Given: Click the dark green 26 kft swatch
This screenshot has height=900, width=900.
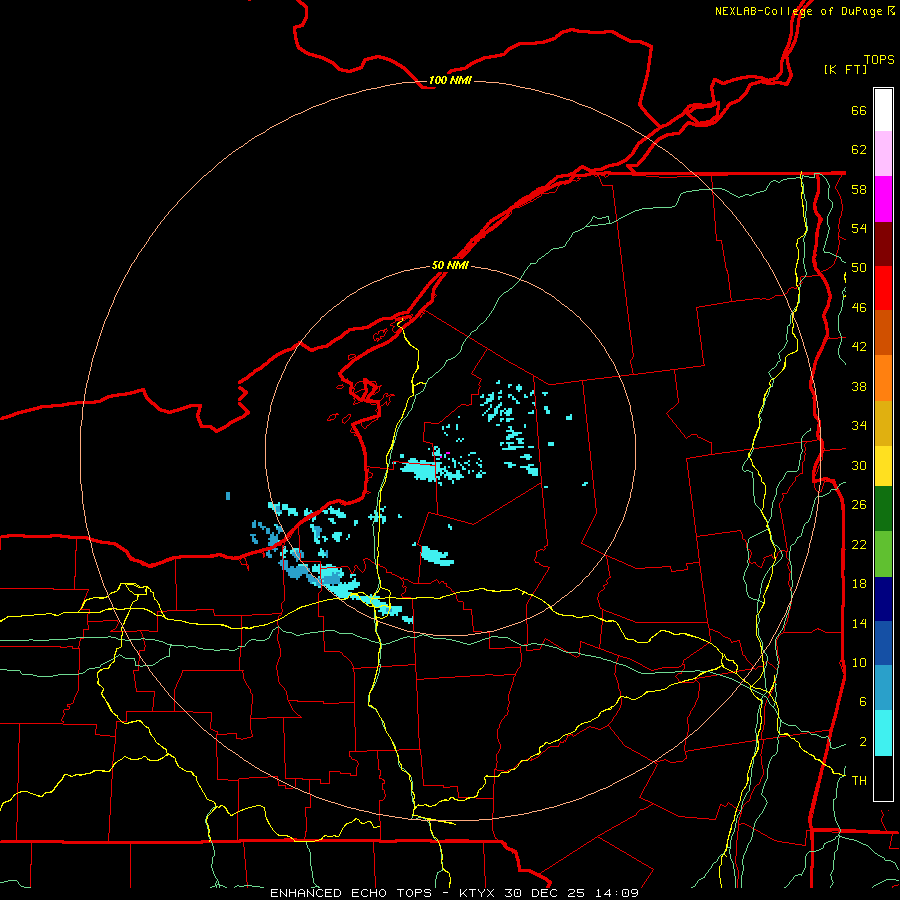Looking at the screenshot, I should (883, 509).
